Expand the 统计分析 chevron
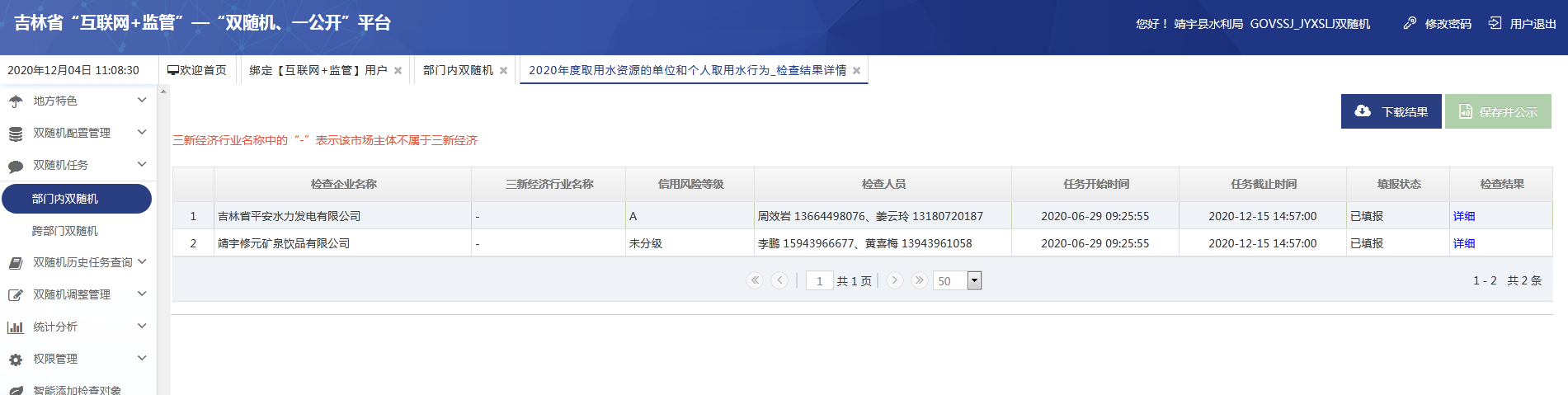 pyautogui.click(x=142, y=327)
